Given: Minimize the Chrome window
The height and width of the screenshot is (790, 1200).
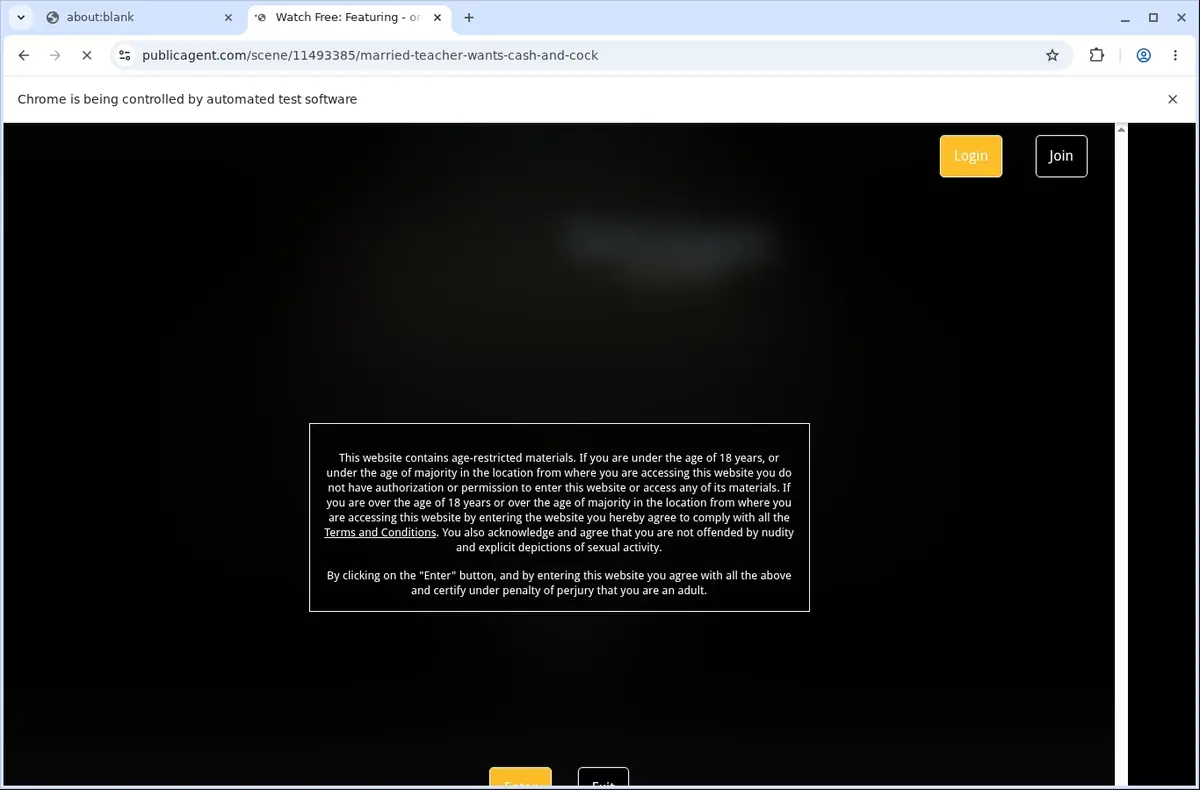Looking at the screenshot, I should pyautogui.click(x=1124, y=17).
